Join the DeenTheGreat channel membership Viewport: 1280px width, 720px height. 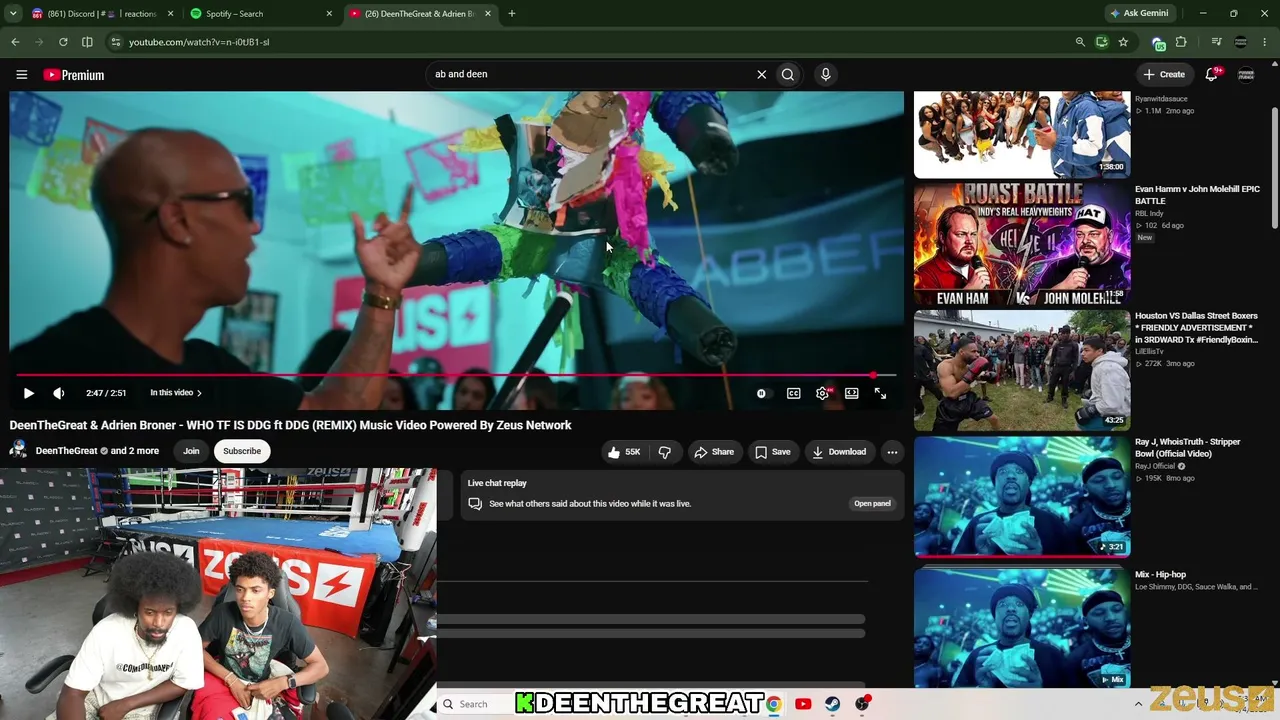(x=191, y=451)
